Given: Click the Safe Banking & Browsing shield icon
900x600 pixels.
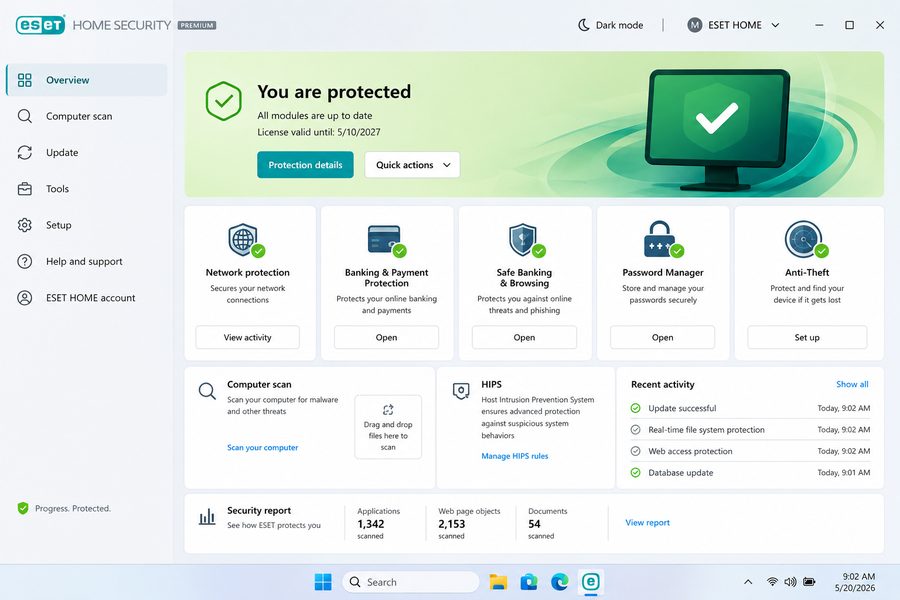Looking at the screenshot, I should [525, 240].
